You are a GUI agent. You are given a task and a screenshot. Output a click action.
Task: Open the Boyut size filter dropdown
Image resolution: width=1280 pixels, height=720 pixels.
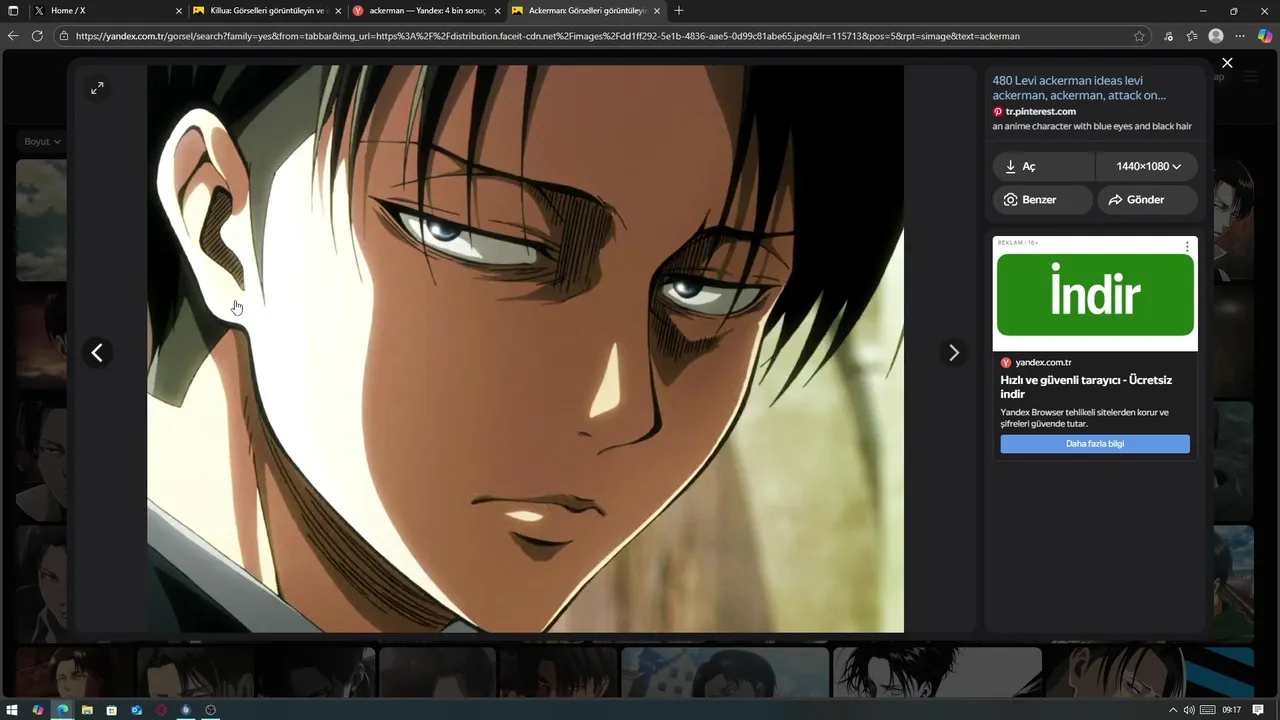(42, 142)
